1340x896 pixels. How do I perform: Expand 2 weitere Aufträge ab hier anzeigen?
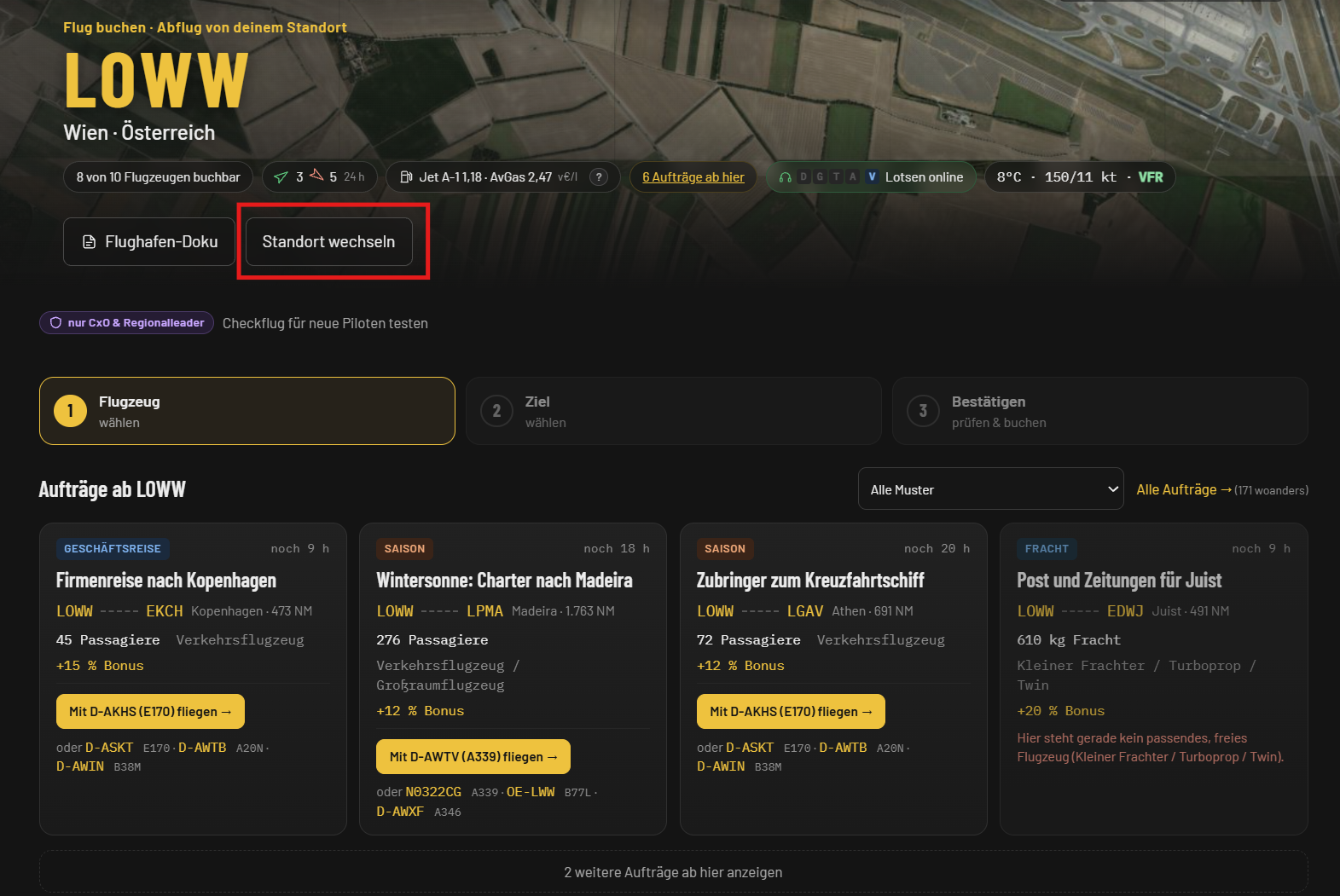[x=673, y=872]
